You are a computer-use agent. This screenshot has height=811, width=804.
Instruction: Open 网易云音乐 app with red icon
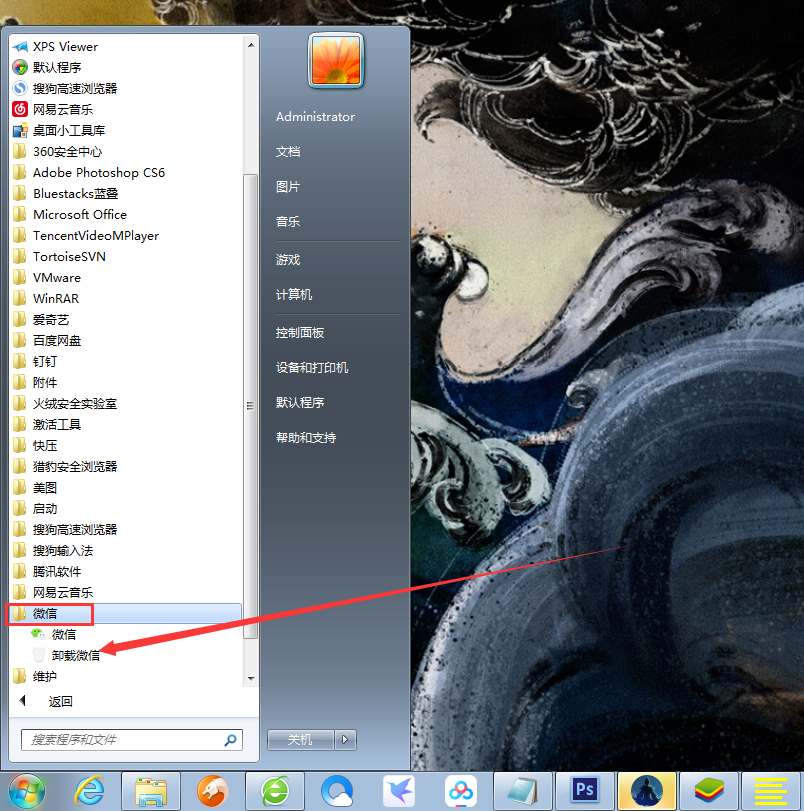[x=62, y=109]
